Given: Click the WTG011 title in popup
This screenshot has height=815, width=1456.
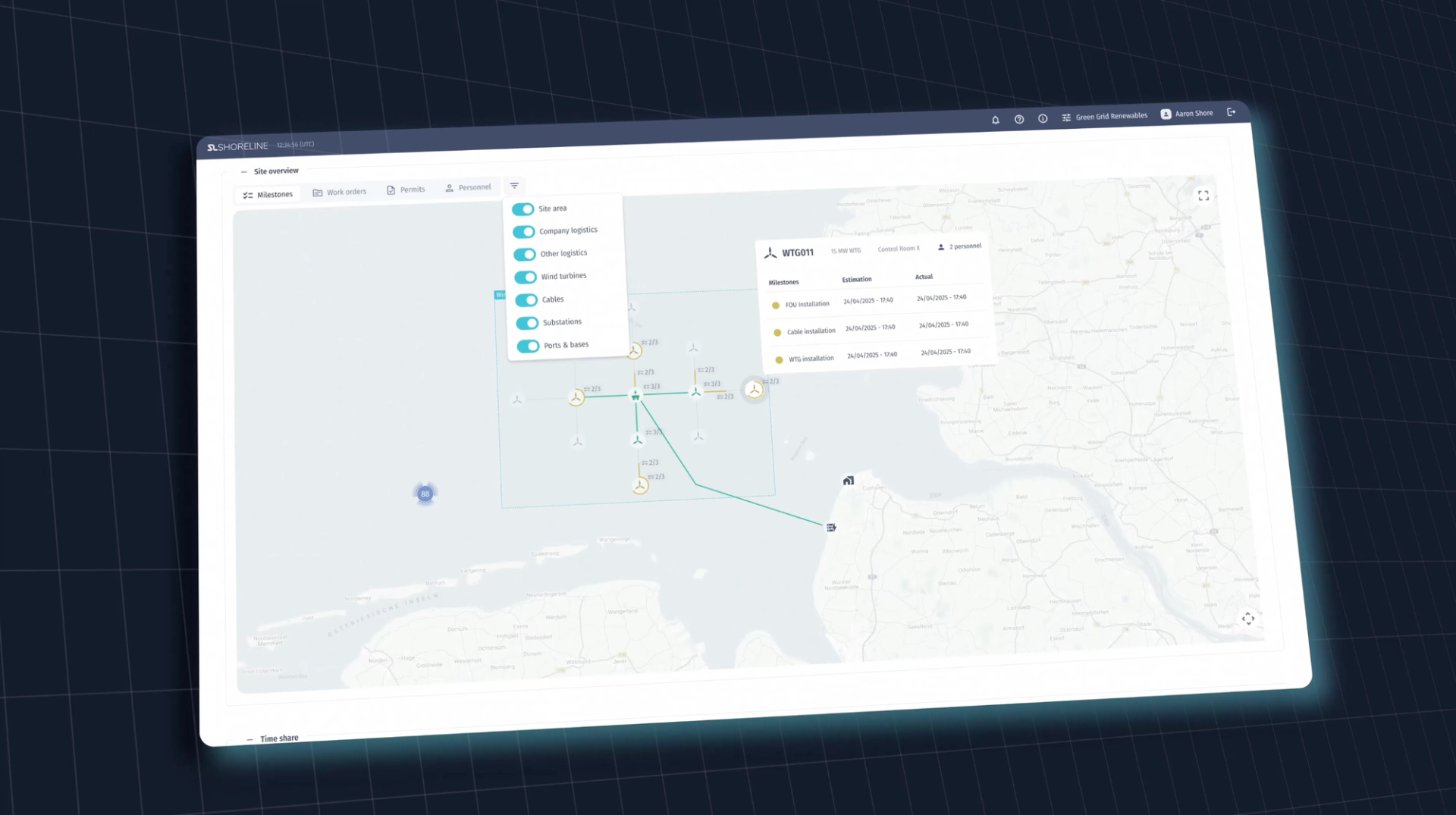Looking at the screenshot, I should pos(798,253).
